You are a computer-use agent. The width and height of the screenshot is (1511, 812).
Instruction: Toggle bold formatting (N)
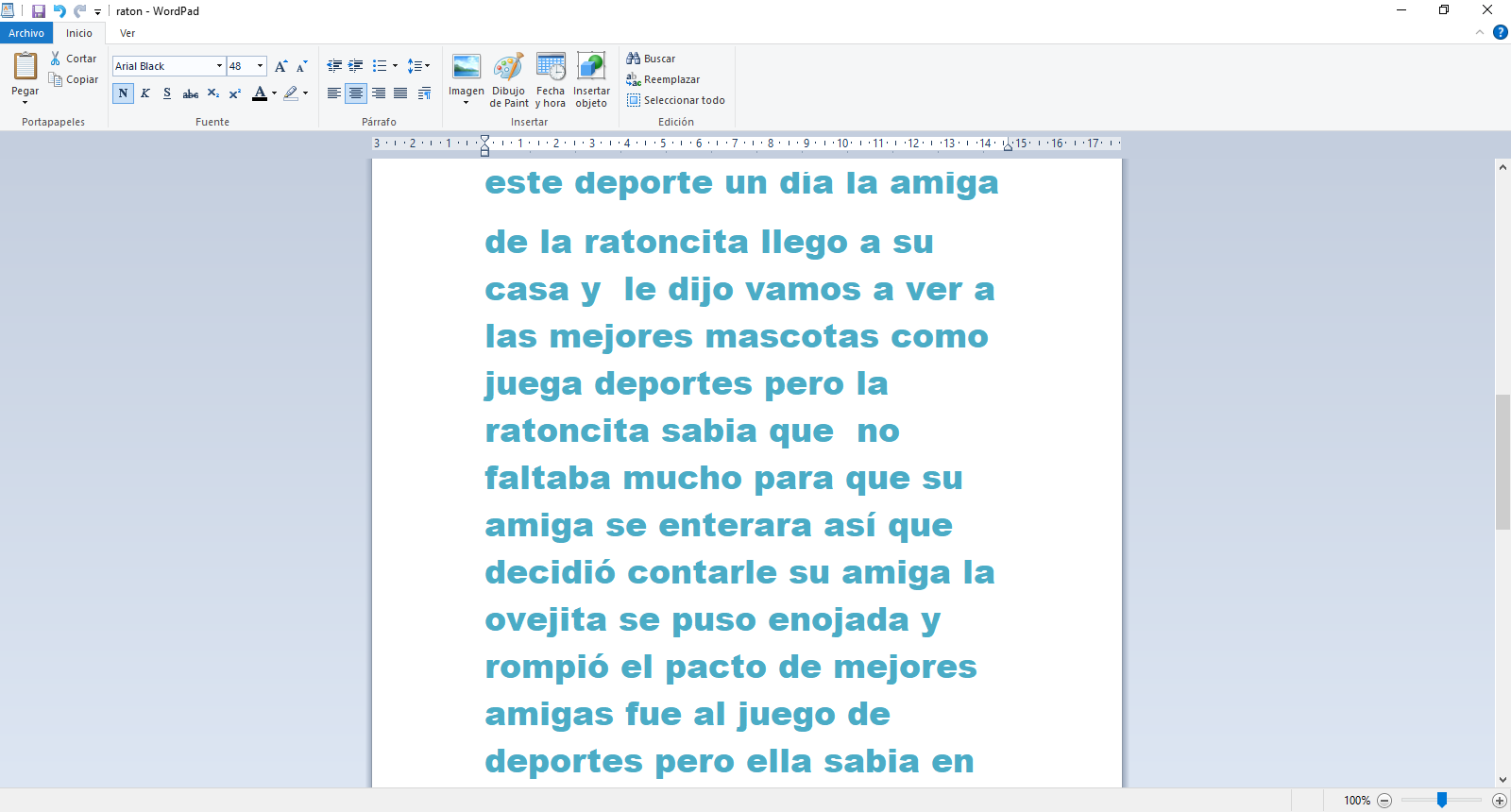pyautogui.click(x=123, y=93)
